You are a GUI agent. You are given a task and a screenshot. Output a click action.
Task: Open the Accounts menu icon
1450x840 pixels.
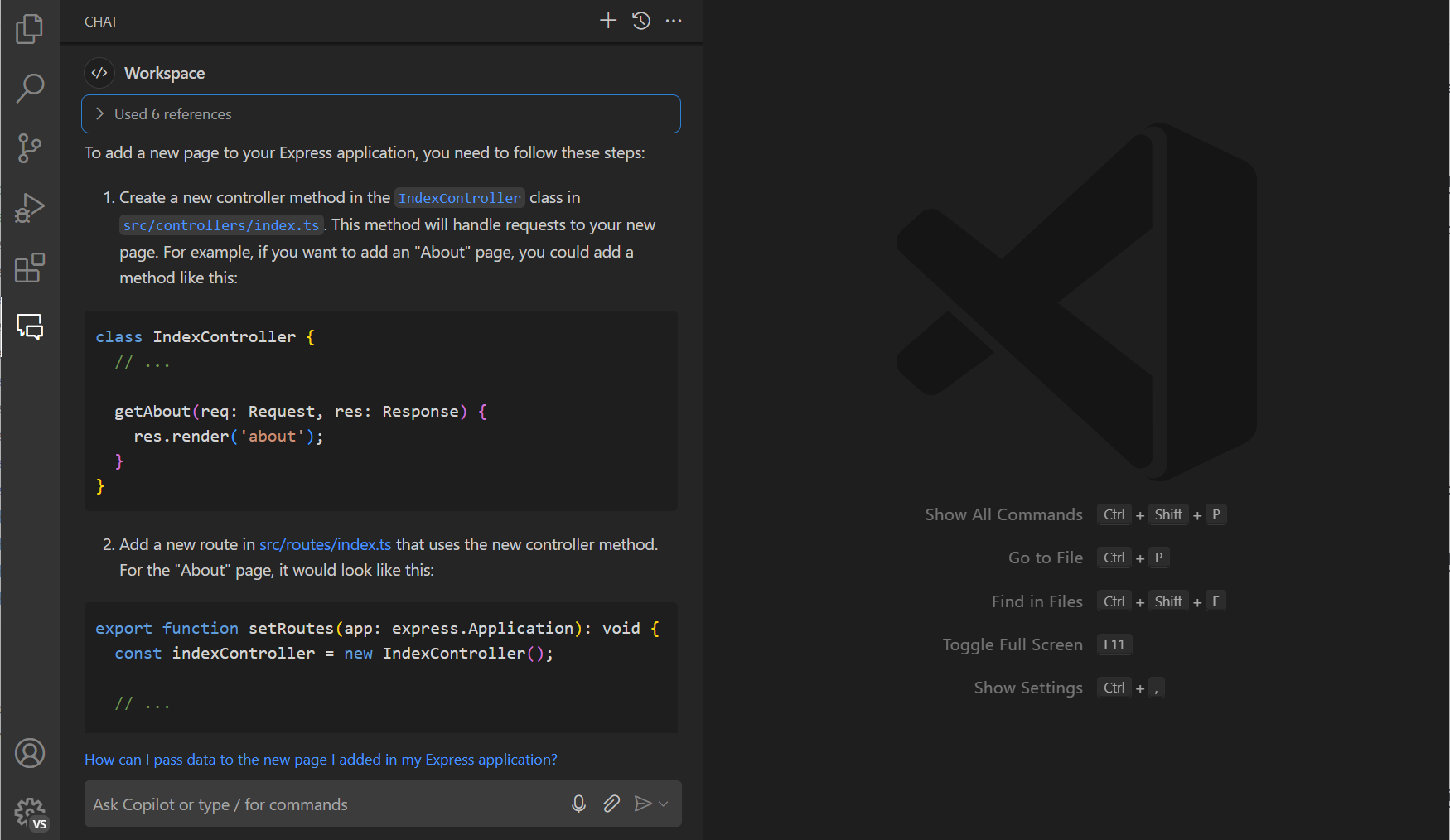coord(30,753)
